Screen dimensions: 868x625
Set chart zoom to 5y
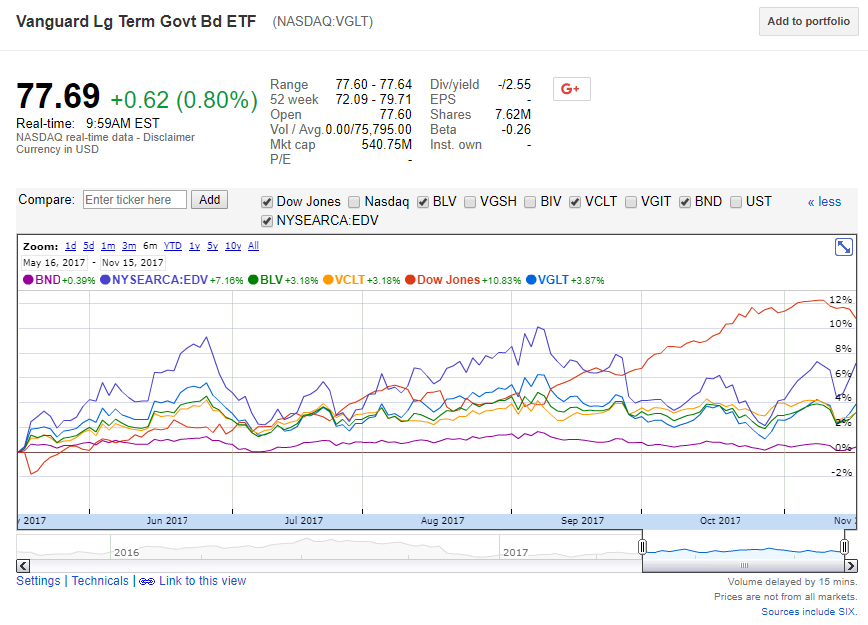click(x=213, y=246)
